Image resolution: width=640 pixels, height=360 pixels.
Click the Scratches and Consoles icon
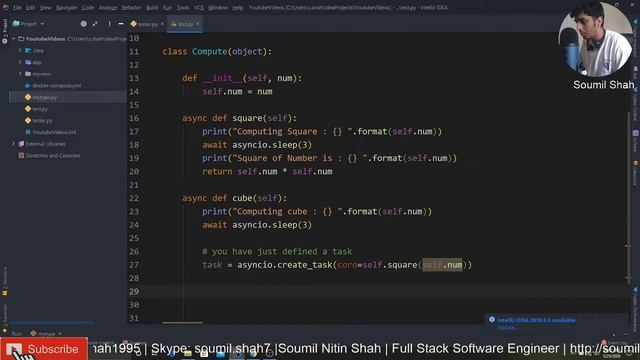pyautogui.click(x=21, y=156)
